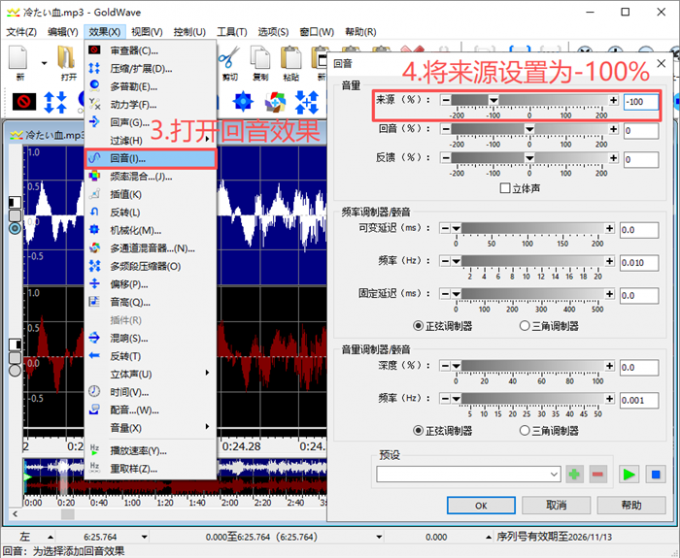The width and height of the screenshot is (680, 558).
Task: Click plus button on 固定延迟 slider
Action: 610,294
